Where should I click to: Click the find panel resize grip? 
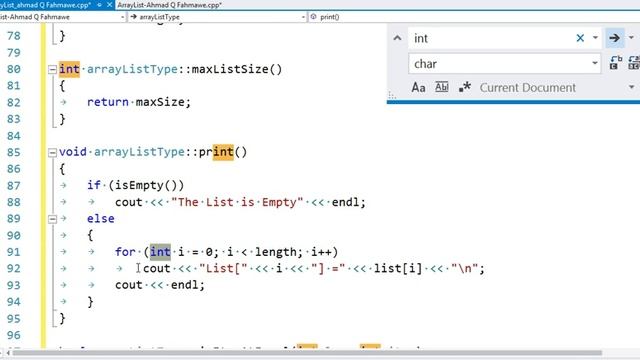(x=392, y=96)
